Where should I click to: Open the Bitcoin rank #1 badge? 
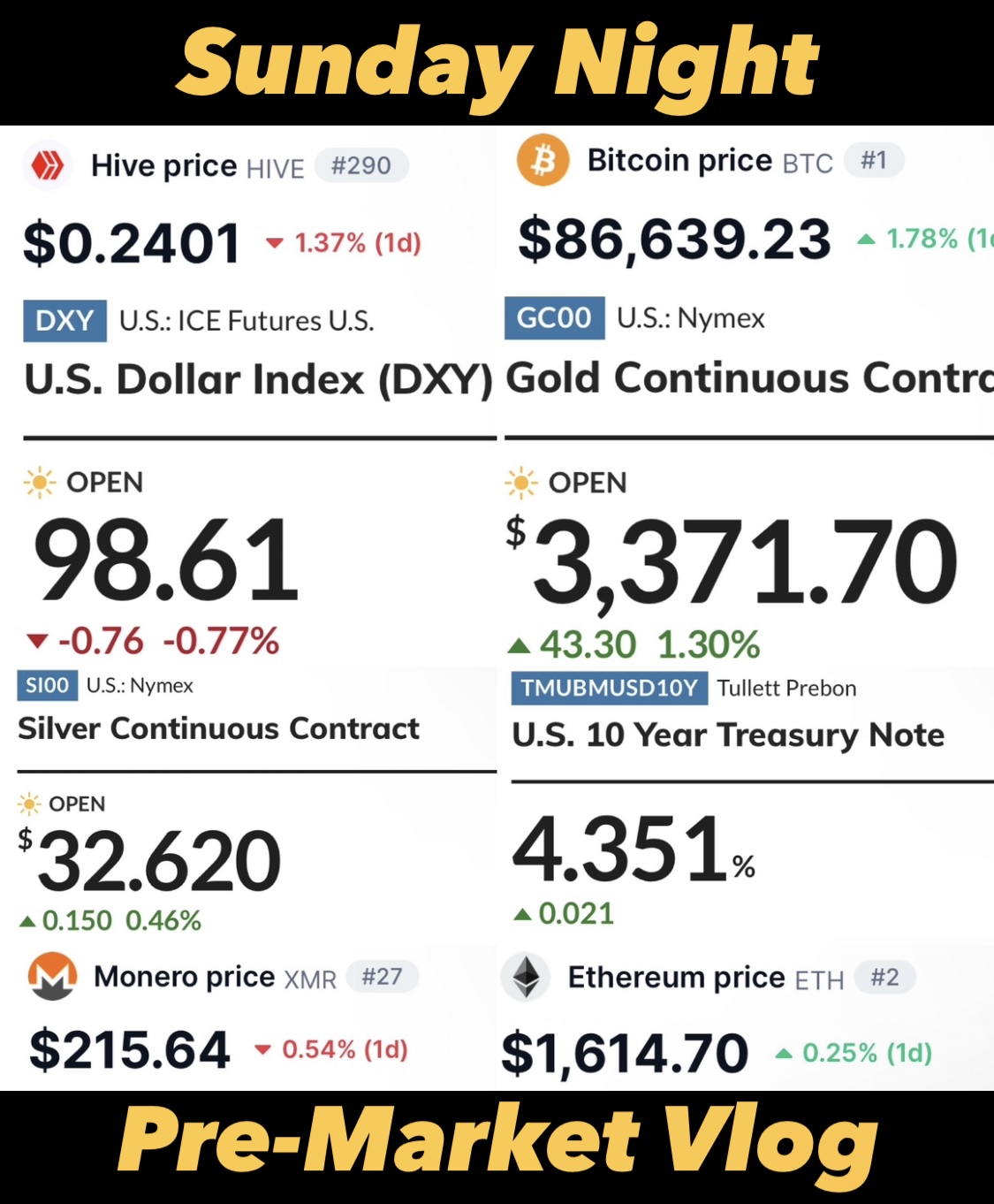(x=874, y=160)
